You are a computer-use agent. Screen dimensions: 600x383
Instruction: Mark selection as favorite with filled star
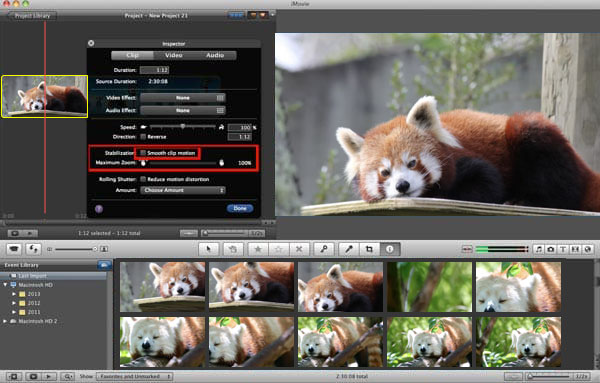coord(258,249)
